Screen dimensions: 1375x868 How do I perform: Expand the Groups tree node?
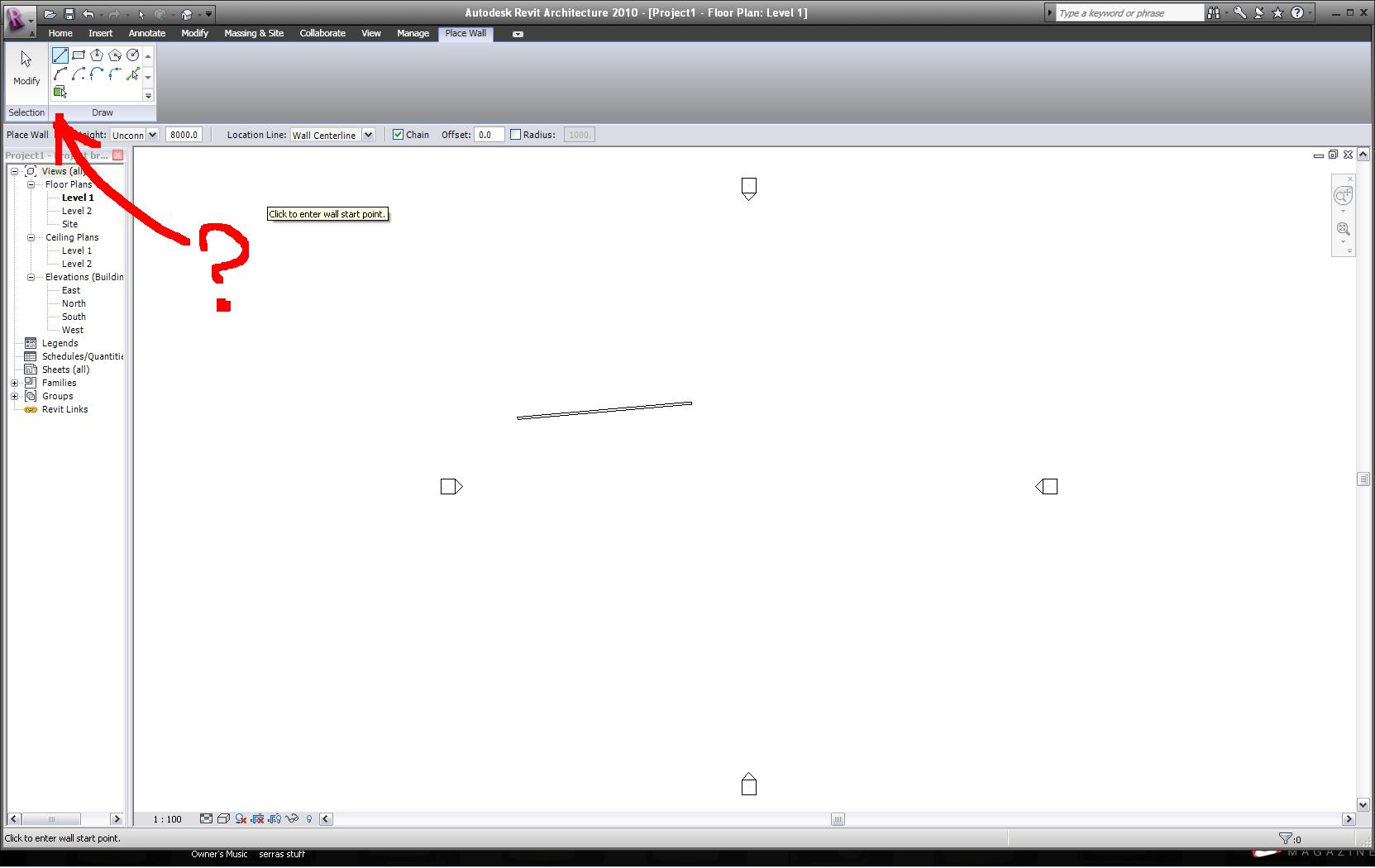point(15,396)
